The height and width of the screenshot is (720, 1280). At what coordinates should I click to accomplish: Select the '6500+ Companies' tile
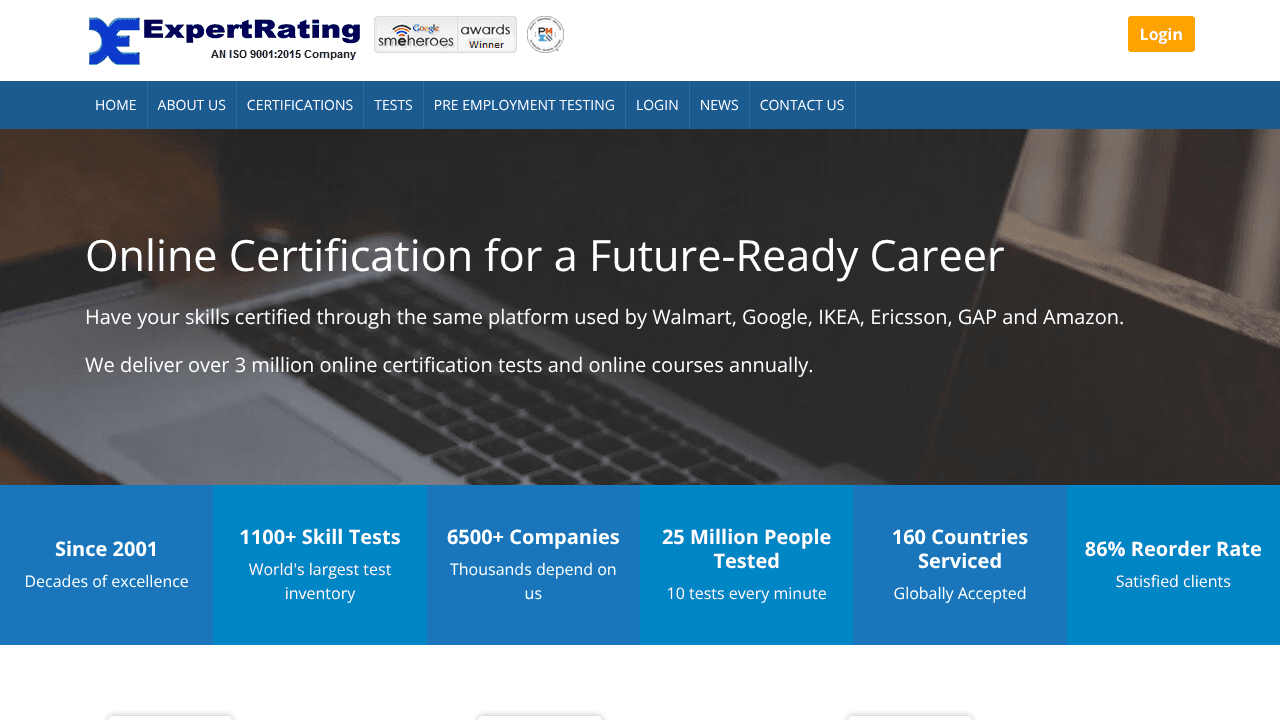coord(533,565)
